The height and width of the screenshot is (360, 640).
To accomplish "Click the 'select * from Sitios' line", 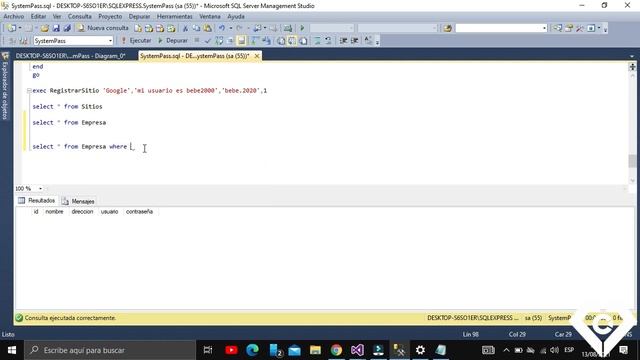I will pyautogui.click(x=67, y=107).
